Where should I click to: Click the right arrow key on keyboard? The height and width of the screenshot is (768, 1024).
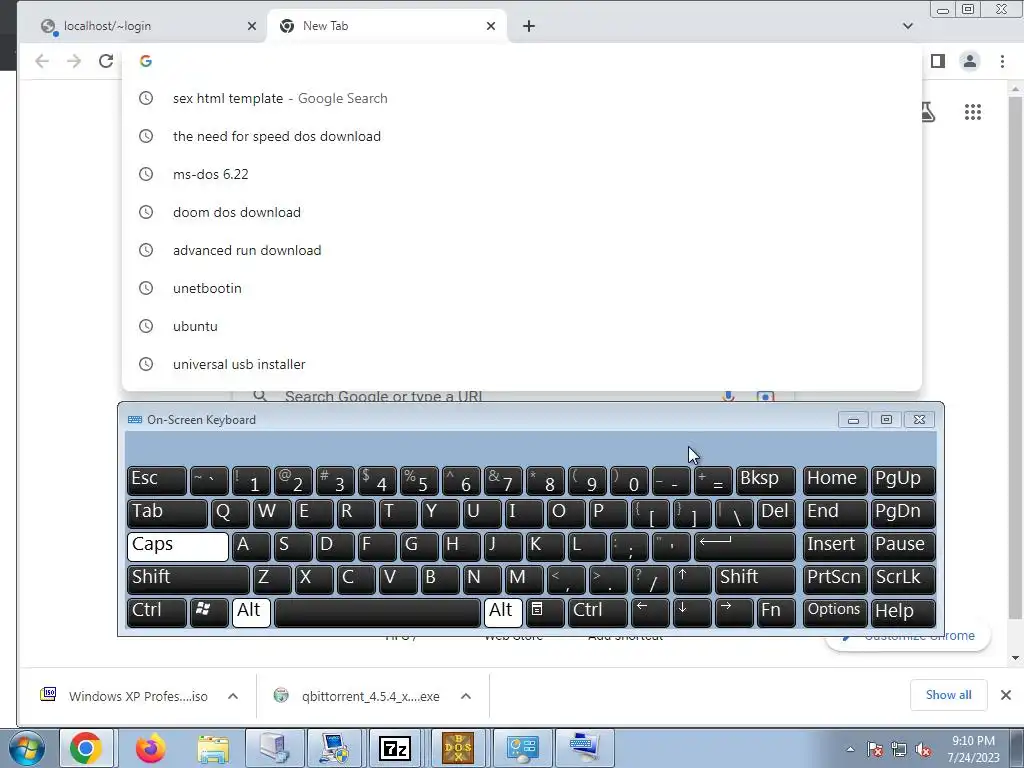[x=734, y=612]
